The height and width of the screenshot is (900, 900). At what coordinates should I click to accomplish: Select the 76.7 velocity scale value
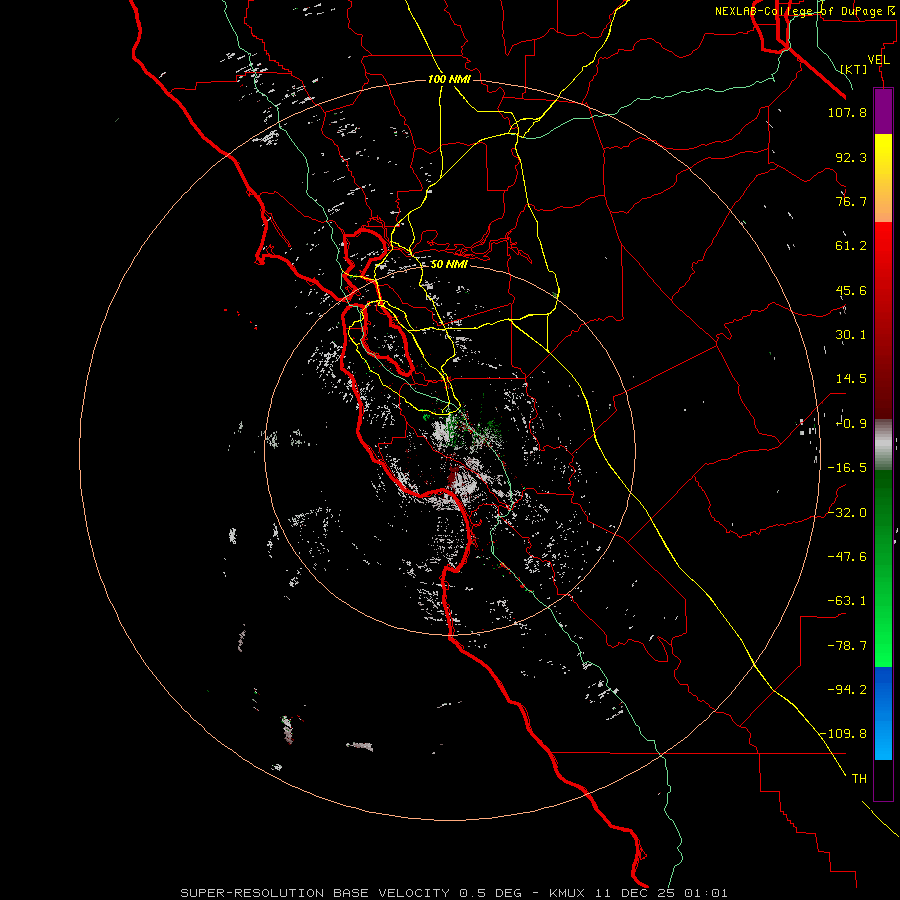point(851,201)
